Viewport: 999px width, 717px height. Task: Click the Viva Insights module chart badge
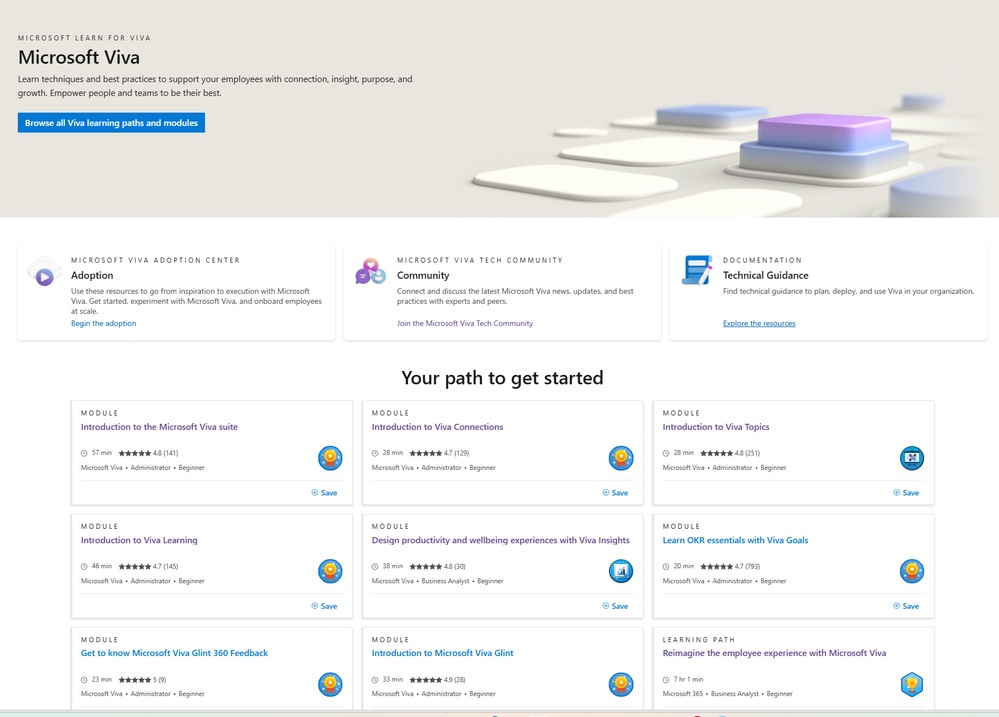[x=621, y=571]
